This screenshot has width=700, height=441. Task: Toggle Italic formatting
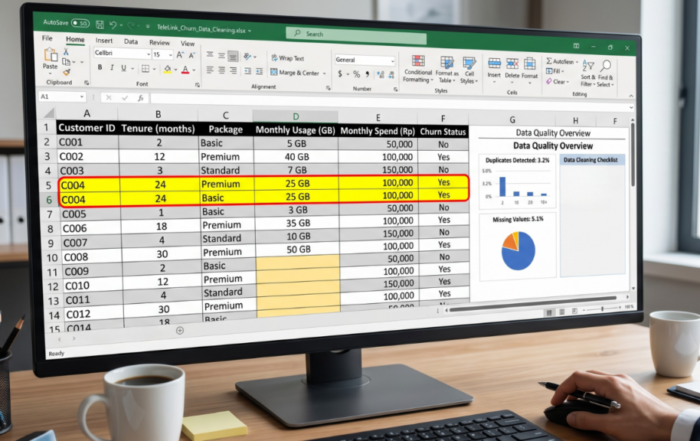click(112, 68)
